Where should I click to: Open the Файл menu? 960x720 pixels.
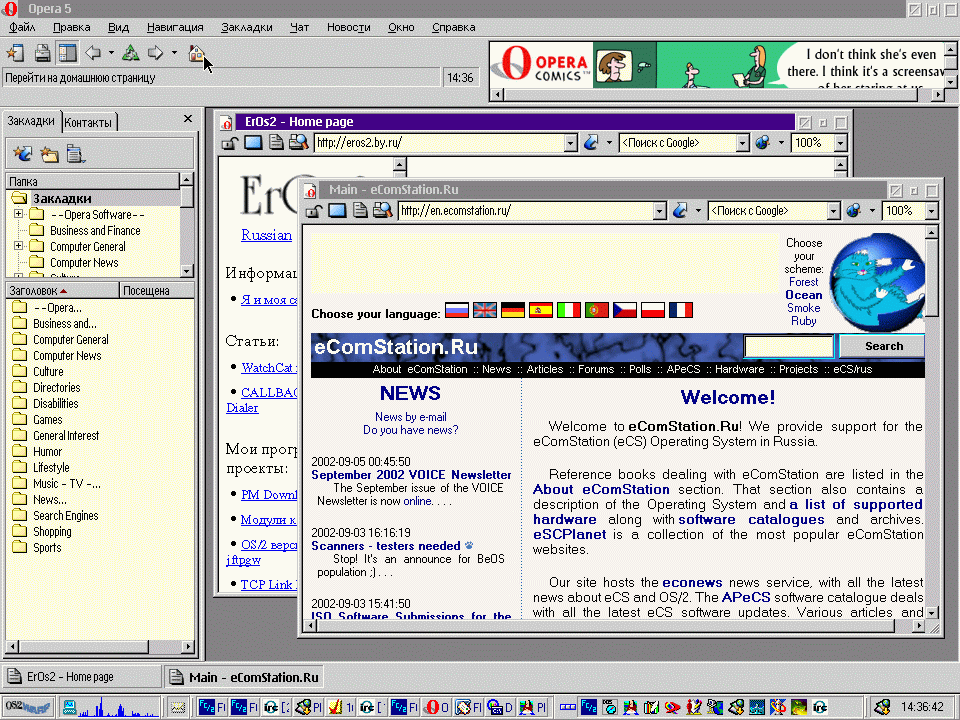[23, 27]
